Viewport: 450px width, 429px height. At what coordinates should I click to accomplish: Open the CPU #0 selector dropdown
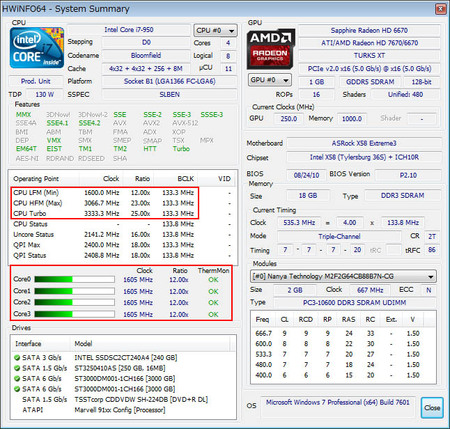[x=215, y=31]
